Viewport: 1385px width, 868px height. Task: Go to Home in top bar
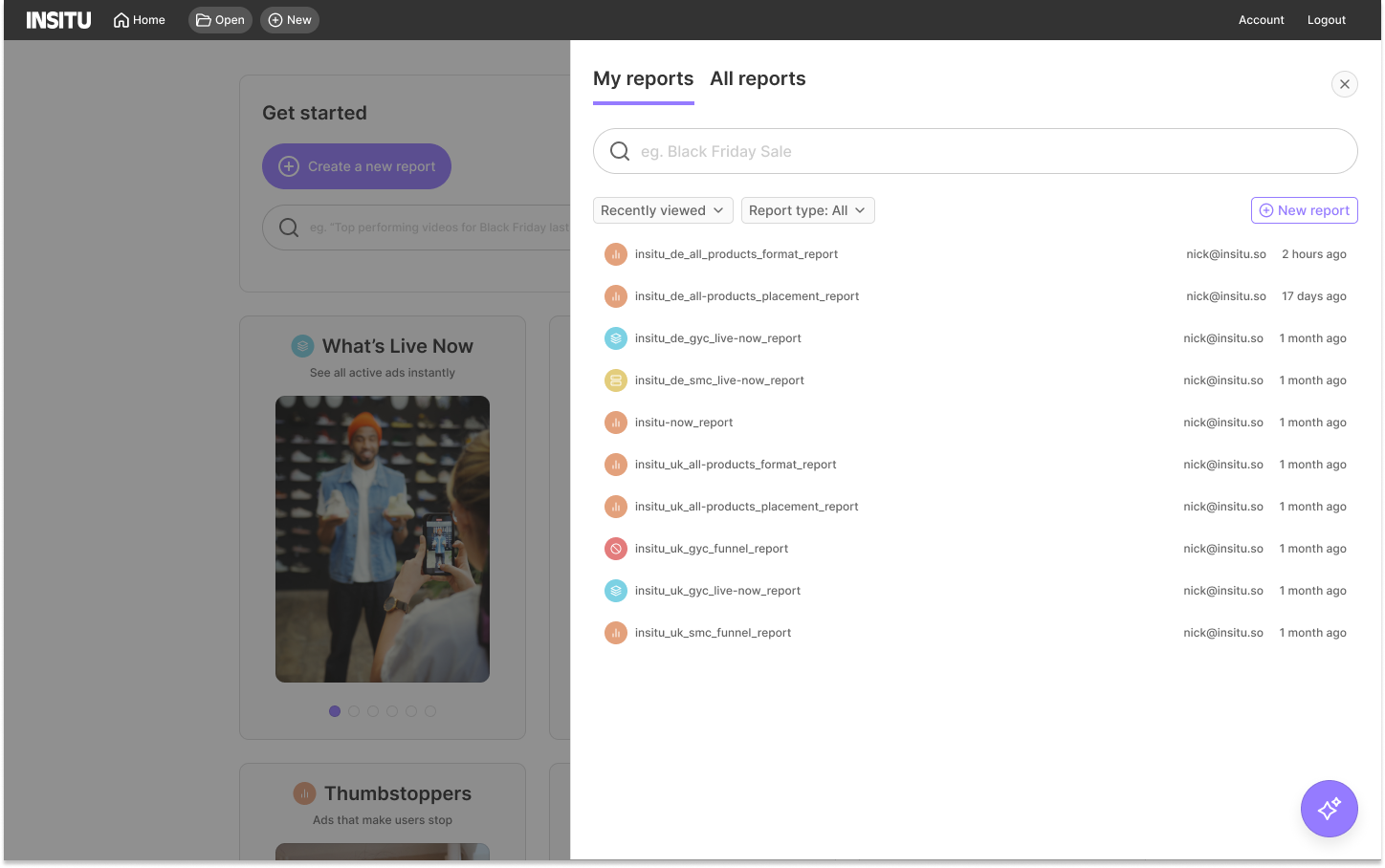tap(140, 20)
